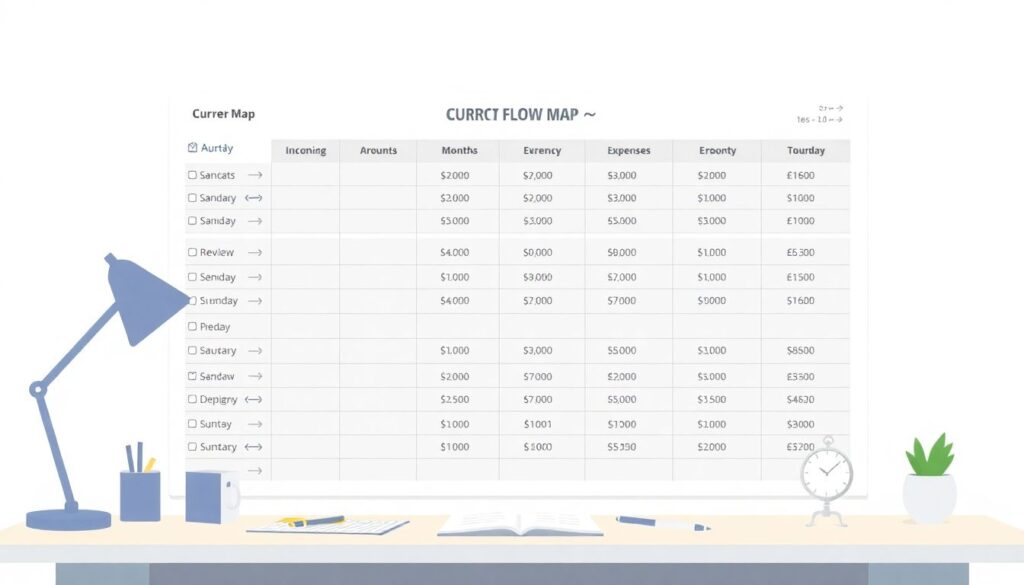Click the double arrow beside Depigny
Image resolution: width=1024 pixels, height=585 pixels.
(254, 399)
